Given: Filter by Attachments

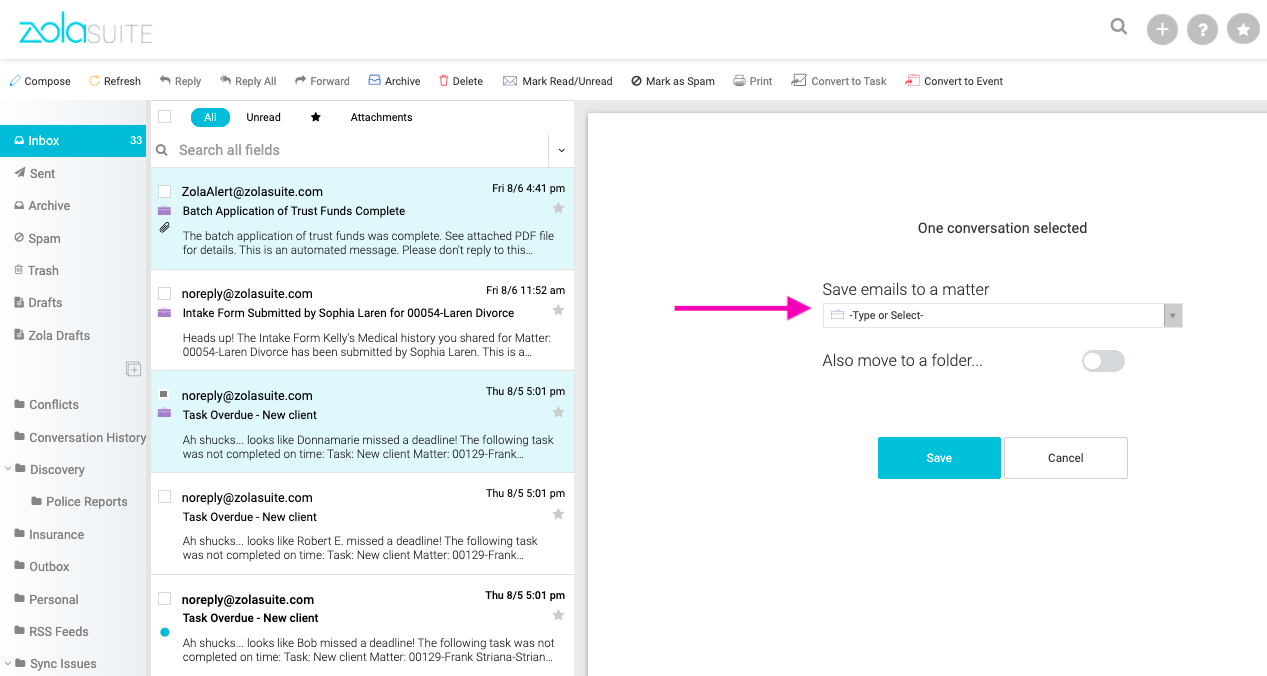Looking at the screenshot, I should tap(381, 117).
